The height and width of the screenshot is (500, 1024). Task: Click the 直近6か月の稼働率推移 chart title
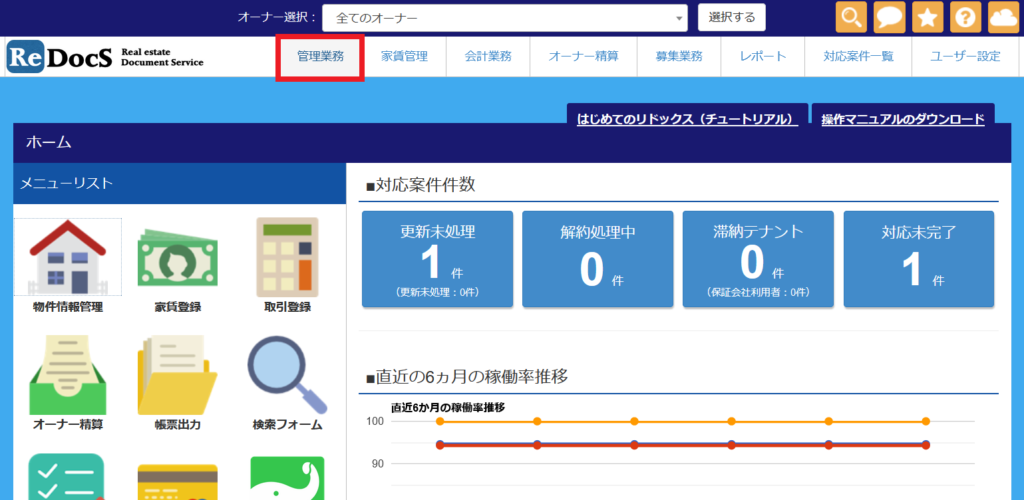[449, 407]
